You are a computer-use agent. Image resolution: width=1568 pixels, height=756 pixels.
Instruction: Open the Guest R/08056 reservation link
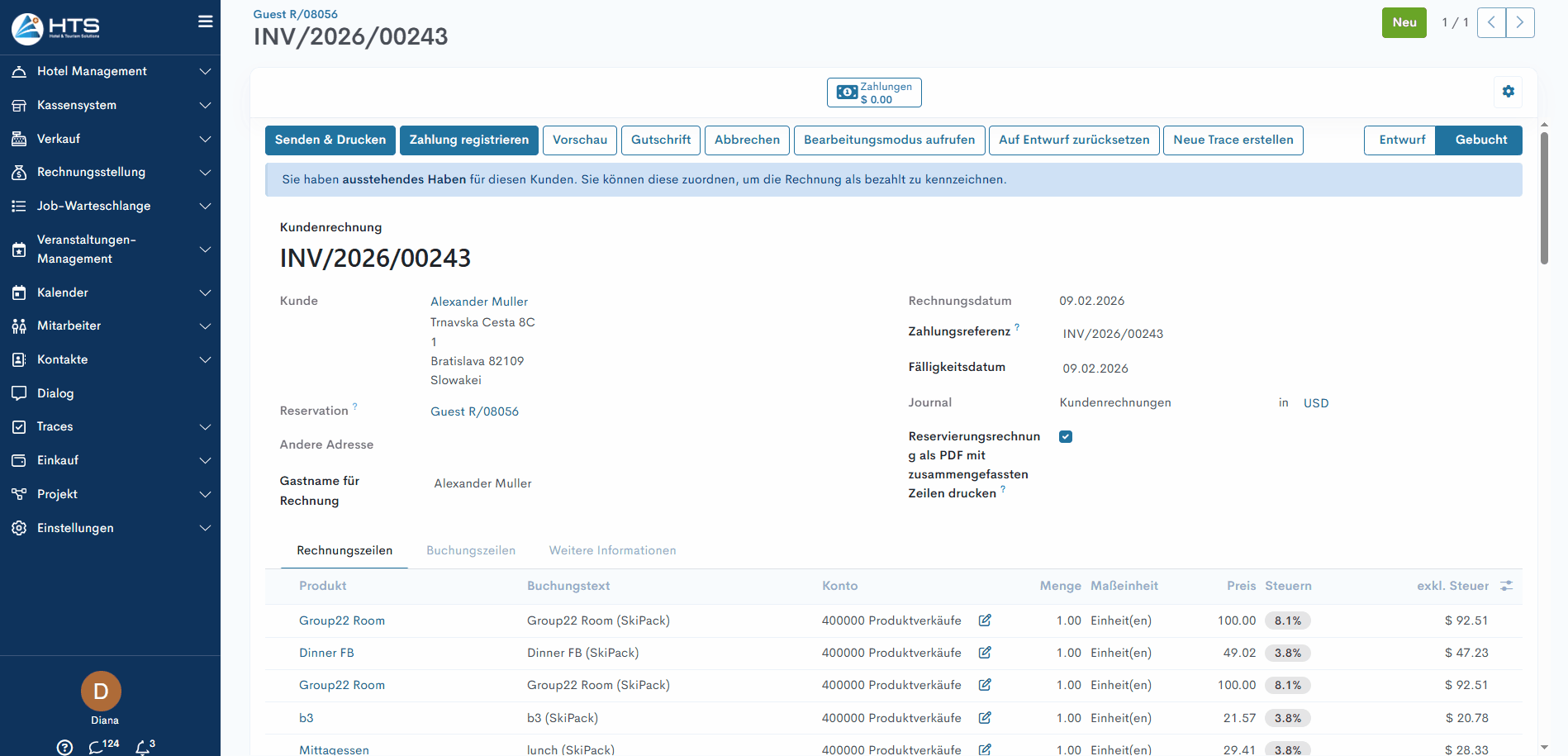(x=474, y=411)
